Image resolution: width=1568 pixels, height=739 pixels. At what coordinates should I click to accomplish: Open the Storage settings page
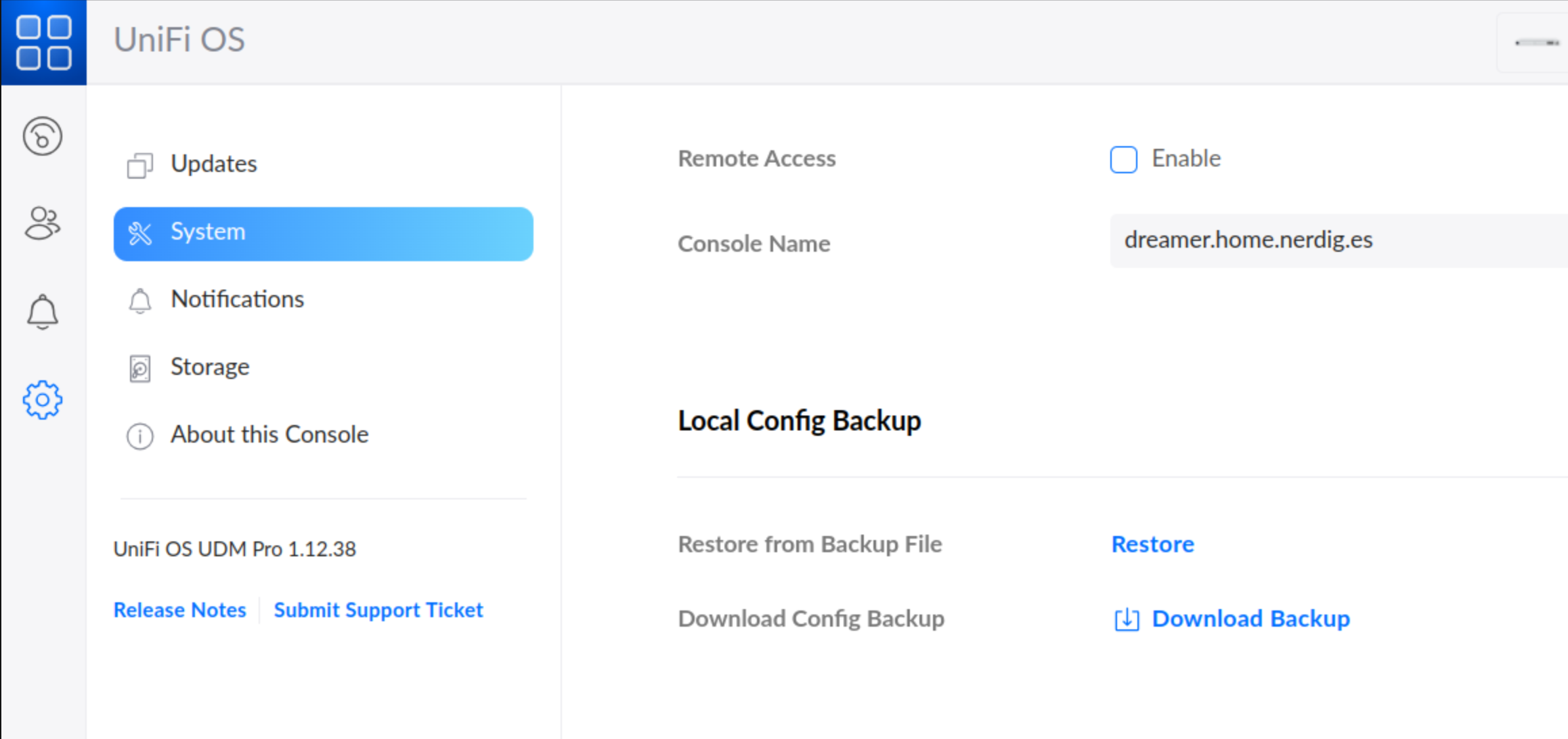tap(210, 367)
